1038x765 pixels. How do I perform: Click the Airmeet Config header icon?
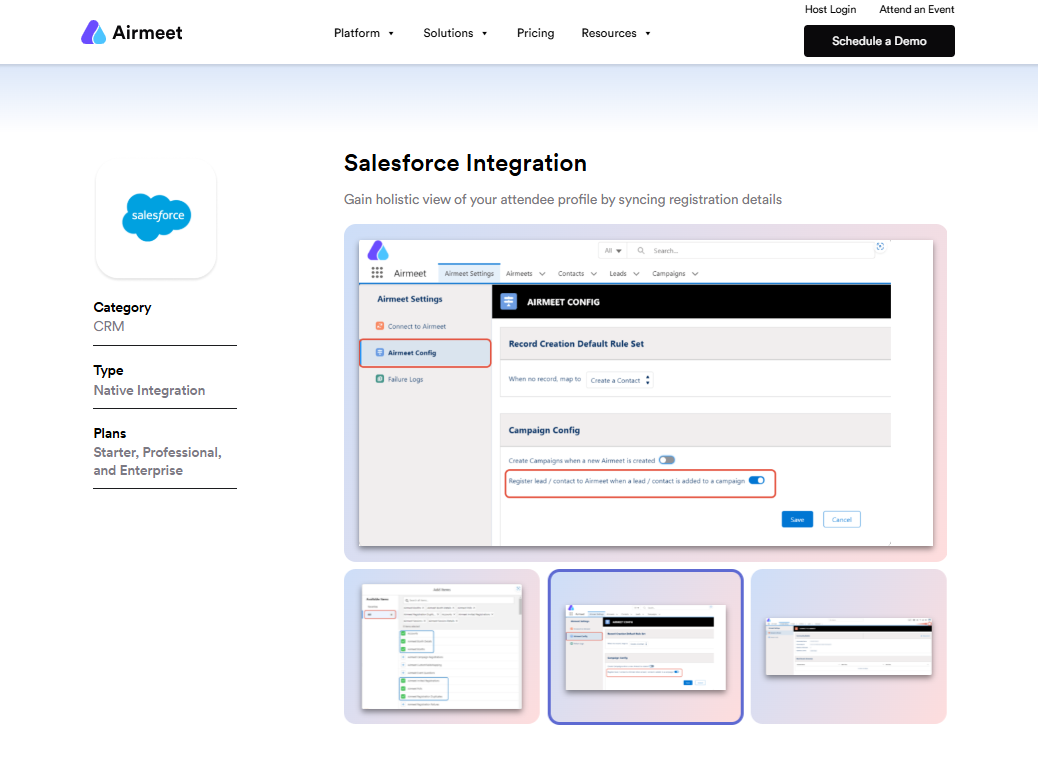(x=509, y=301)
